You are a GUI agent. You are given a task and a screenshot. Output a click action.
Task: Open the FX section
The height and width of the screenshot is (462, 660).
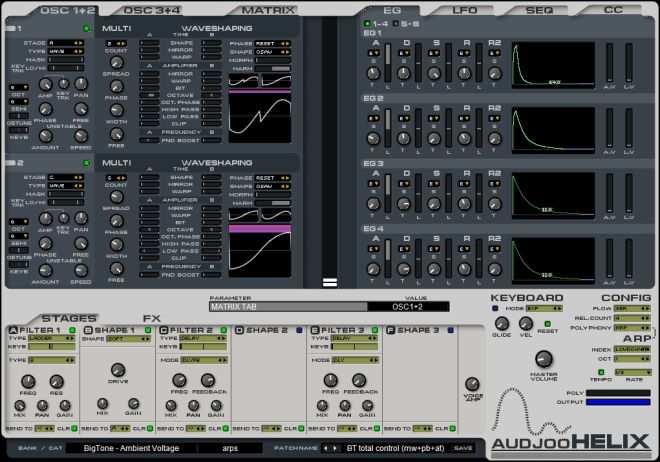tap(152, 318)
